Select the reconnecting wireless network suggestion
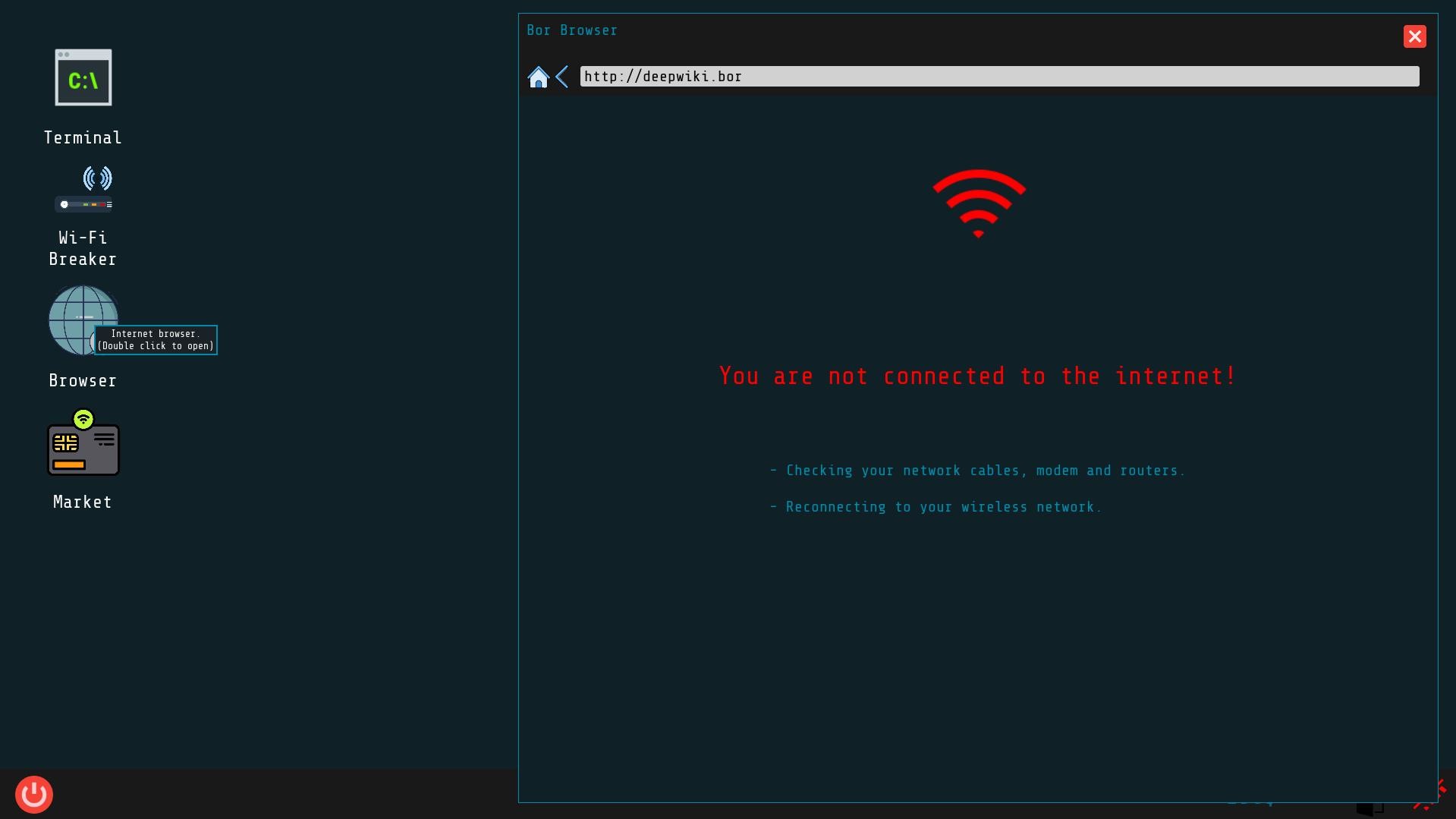 [936, 506]
